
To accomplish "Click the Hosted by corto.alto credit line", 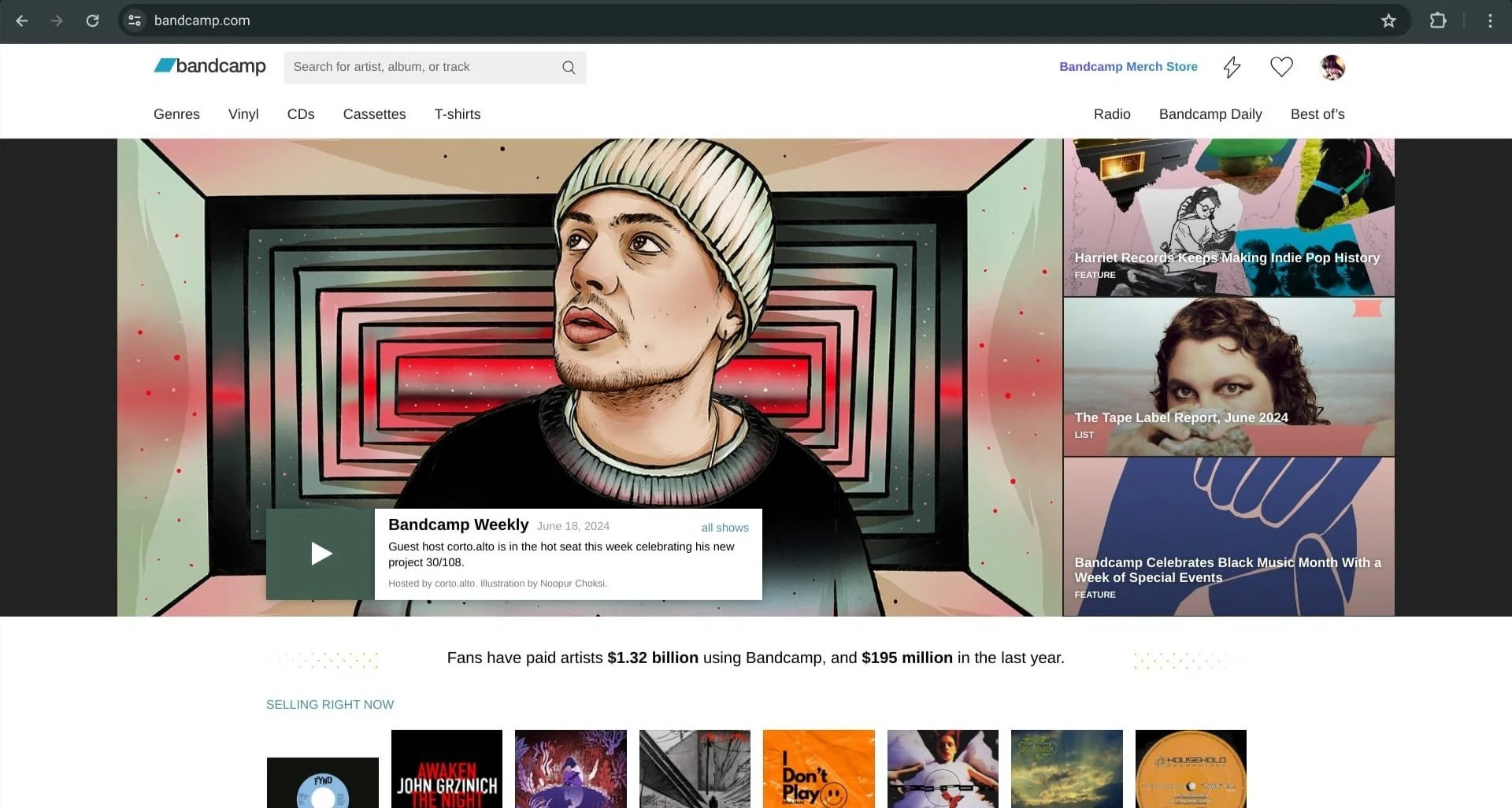I will click(x=498, y=584).
